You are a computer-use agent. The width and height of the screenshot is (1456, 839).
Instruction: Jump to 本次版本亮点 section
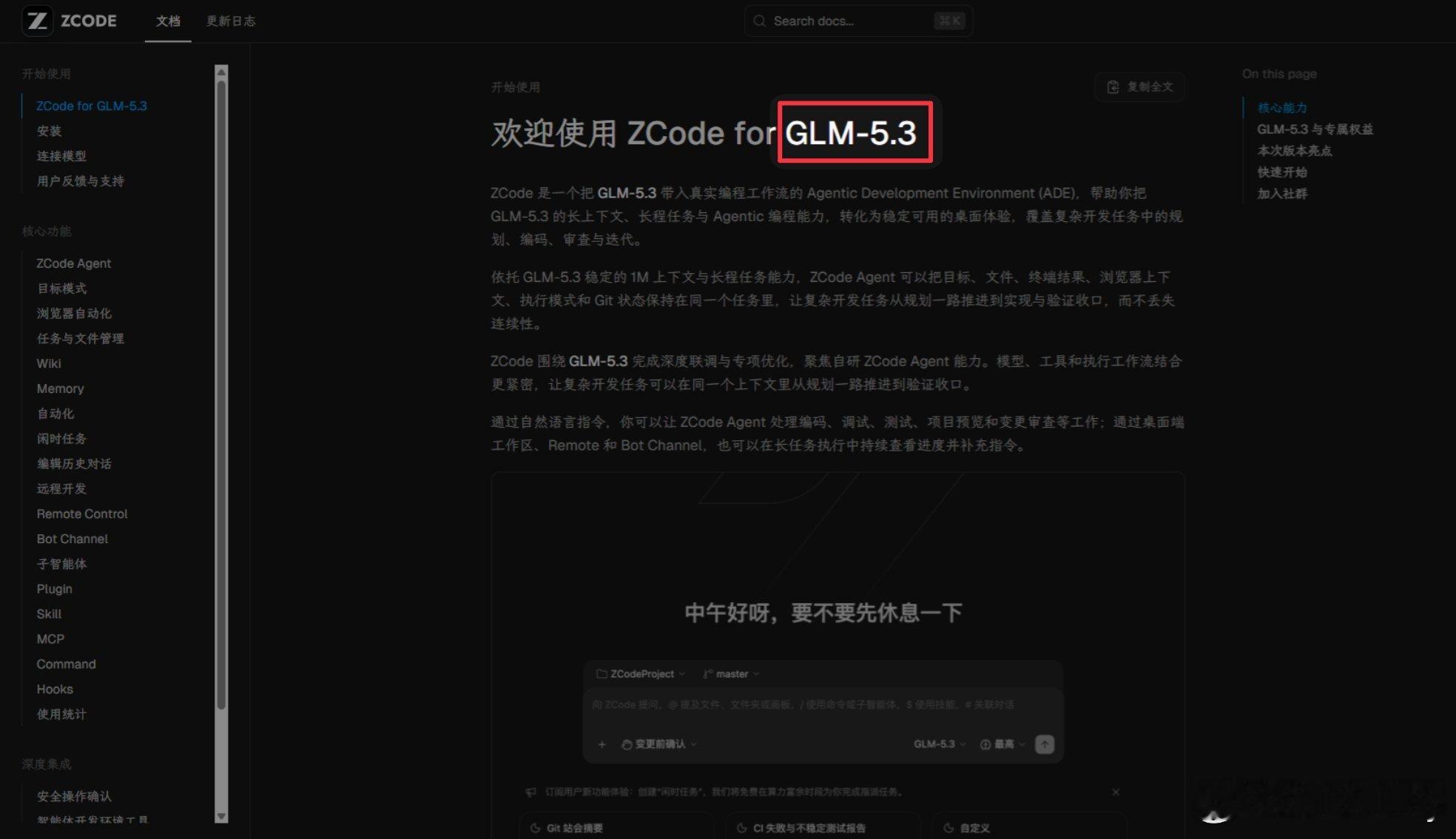1295,151
